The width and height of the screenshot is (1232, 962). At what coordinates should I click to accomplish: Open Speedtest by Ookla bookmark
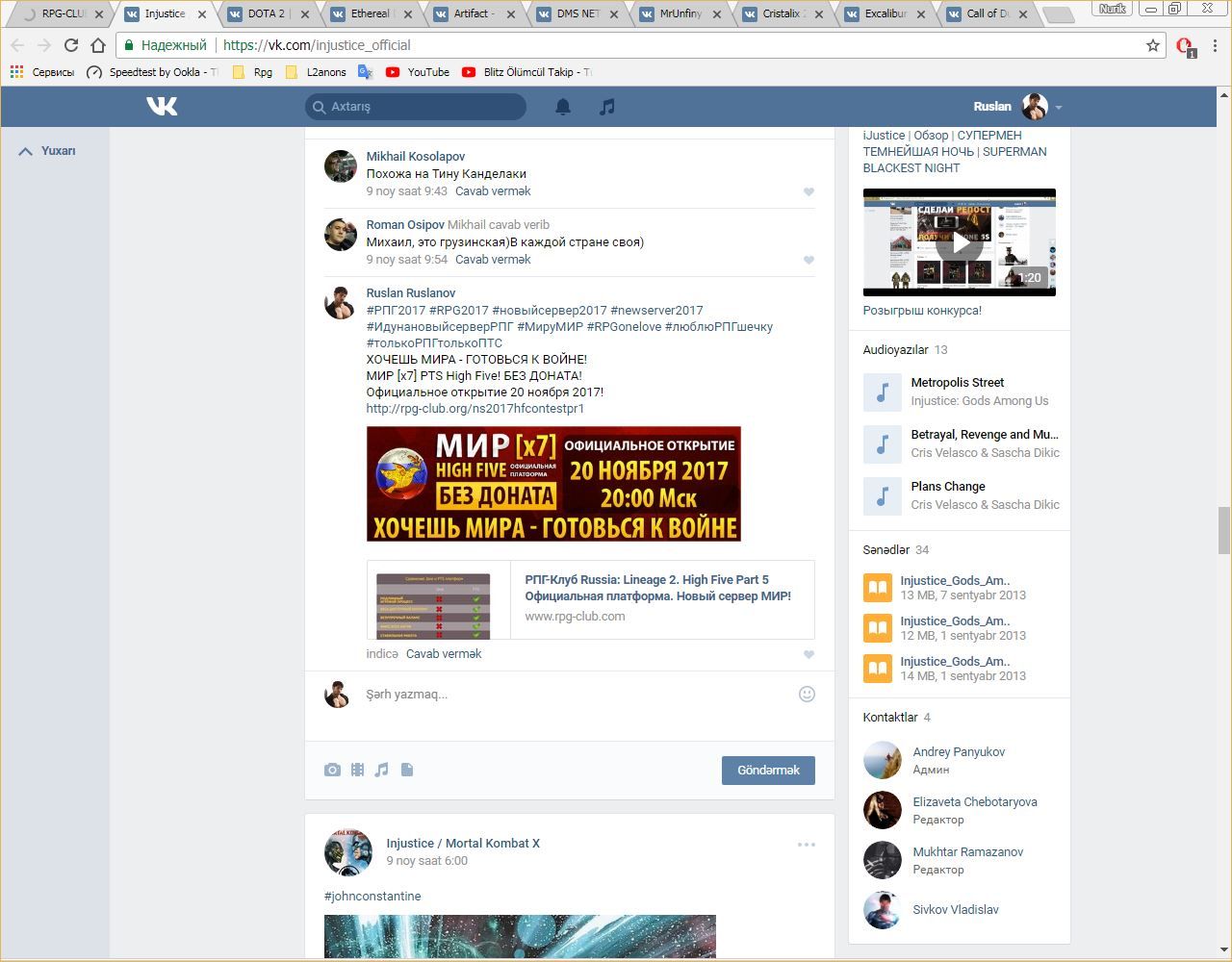coord(152,72)
